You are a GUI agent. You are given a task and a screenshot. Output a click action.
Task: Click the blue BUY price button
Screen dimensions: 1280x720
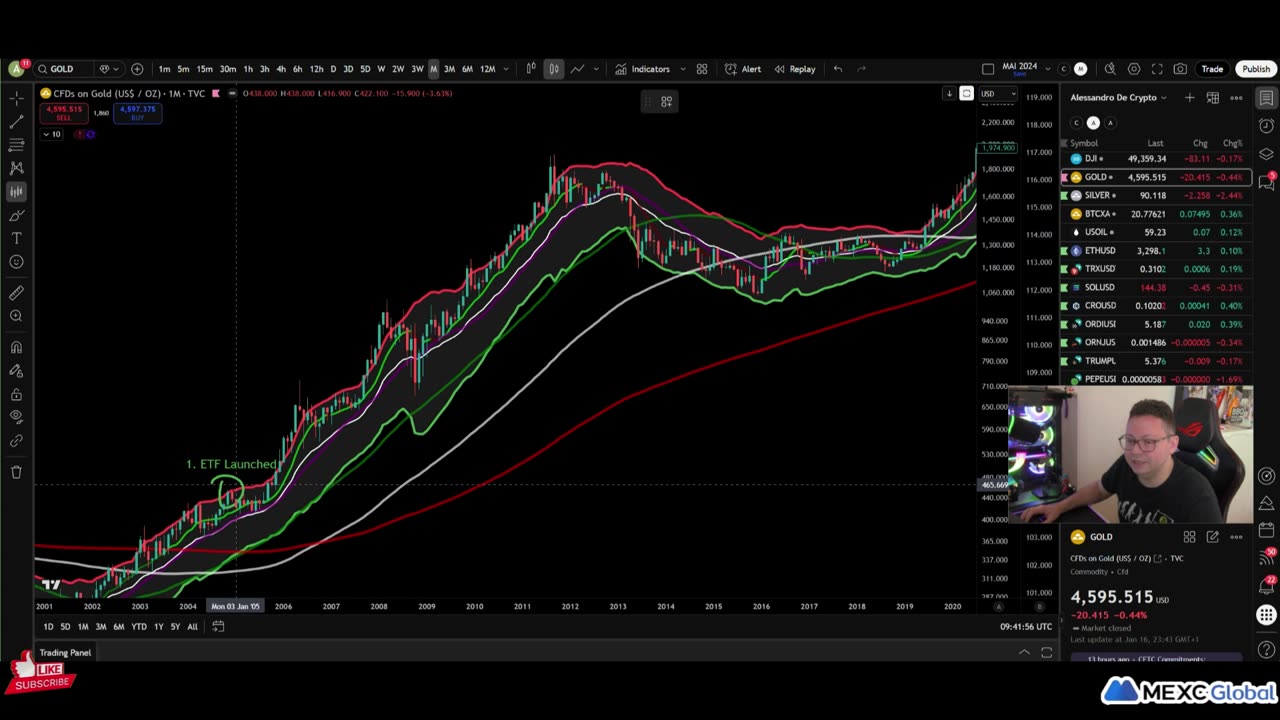click(137, 113)
